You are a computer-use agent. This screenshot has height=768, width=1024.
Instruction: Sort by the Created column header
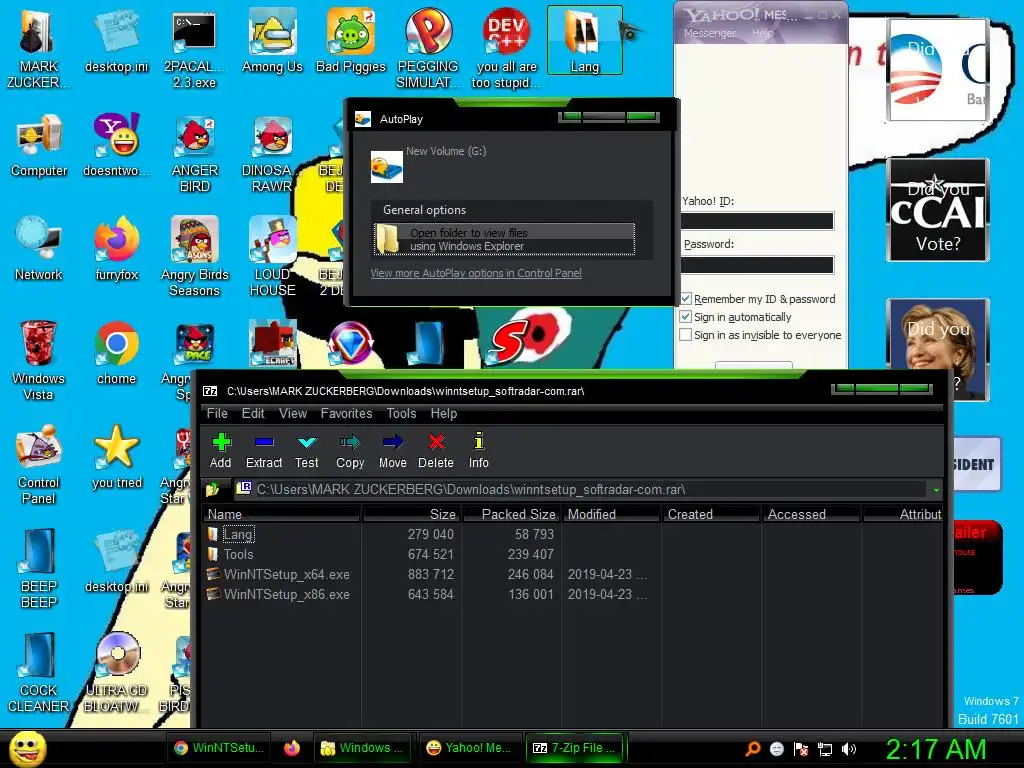pyautogui.click(x=711, y=514)
